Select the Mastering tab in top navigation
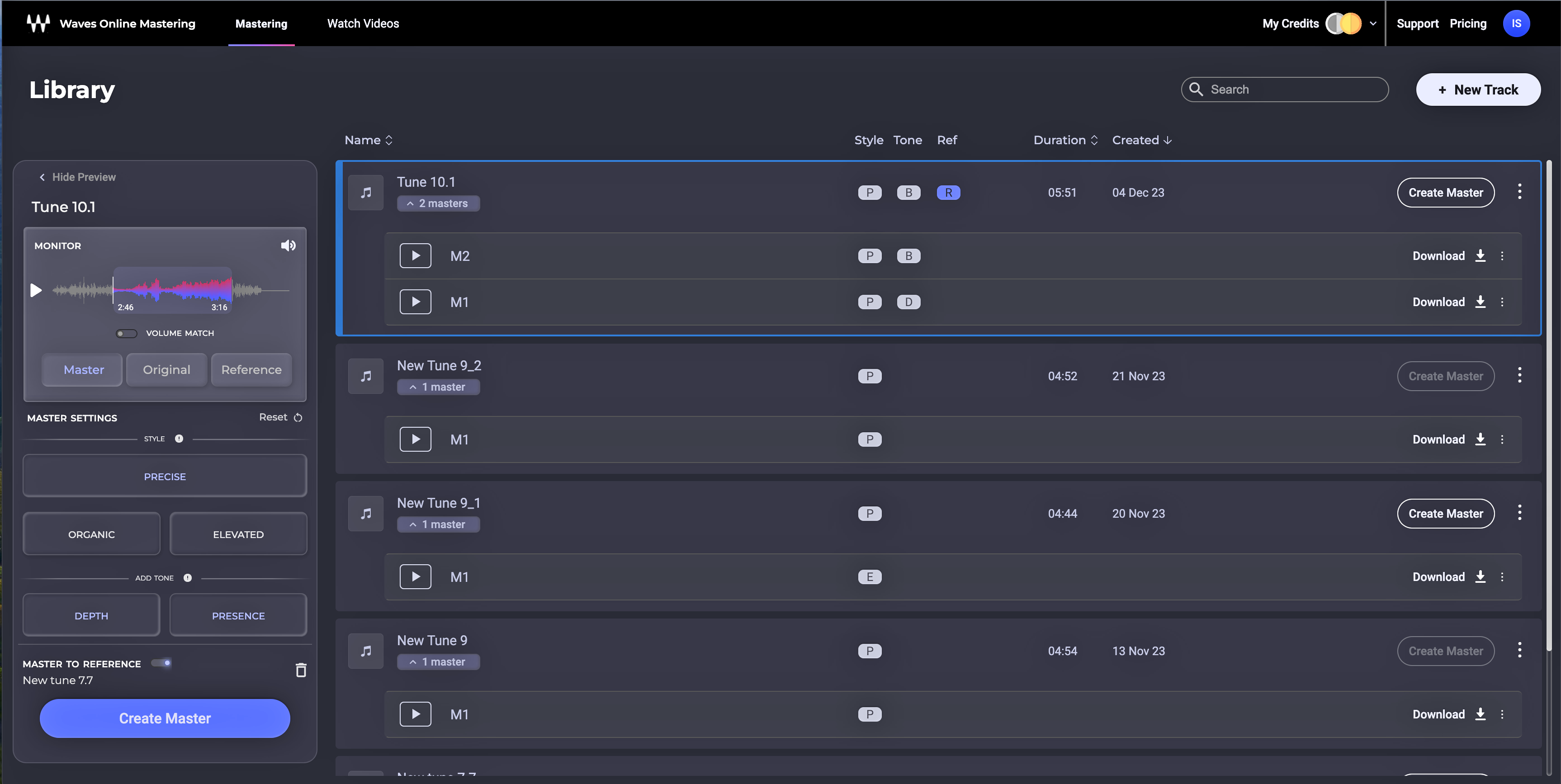This screenshot has height=784, width=1561. tap(261, 23)
